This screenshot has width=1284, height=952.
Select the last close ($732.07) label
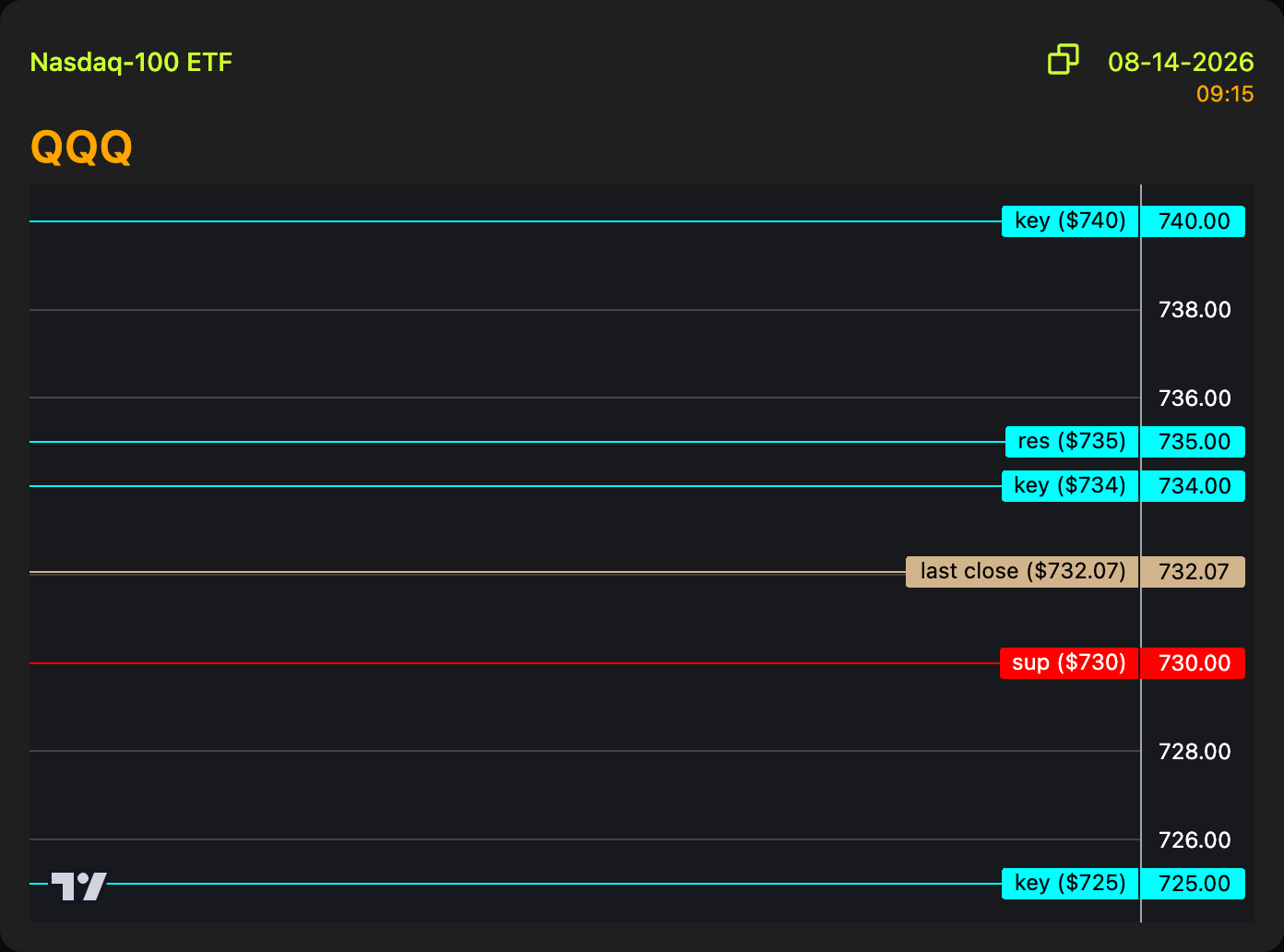click(x=1022, y=572)
